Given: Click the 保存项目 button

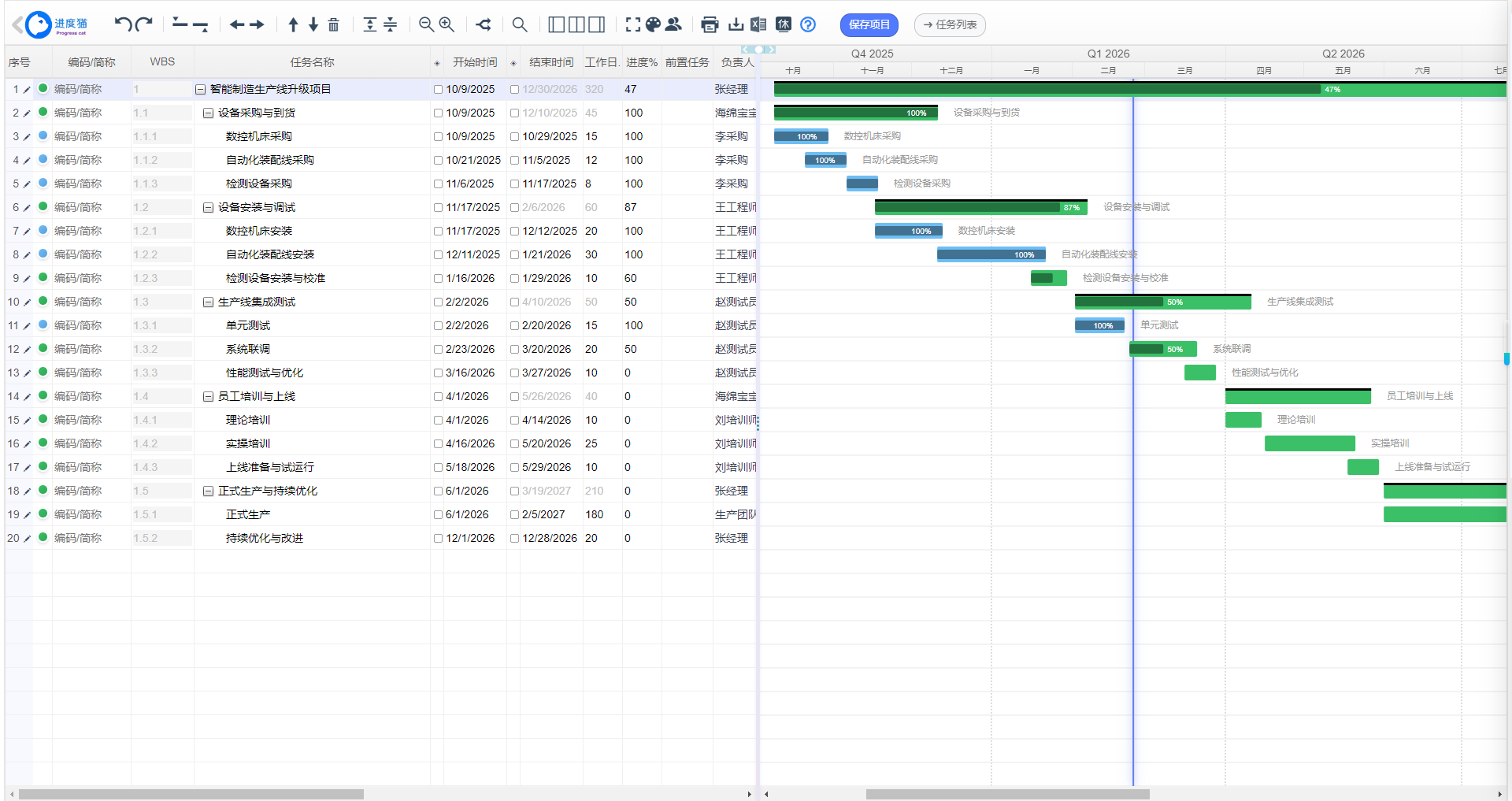Looking at the screenshot, I should (x=869, y=24).
